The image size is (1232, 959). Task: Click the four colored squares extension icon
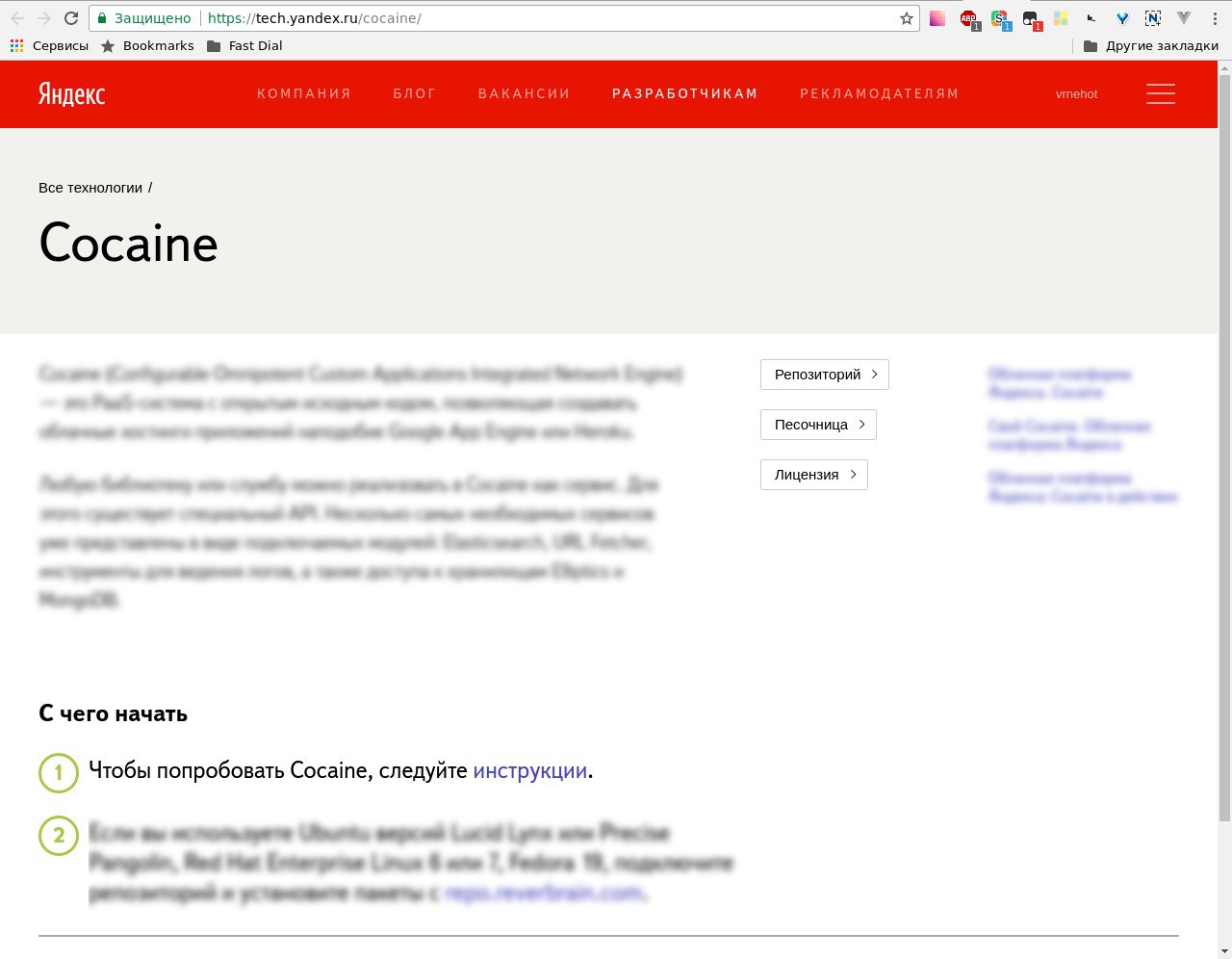pos(1061,18)
